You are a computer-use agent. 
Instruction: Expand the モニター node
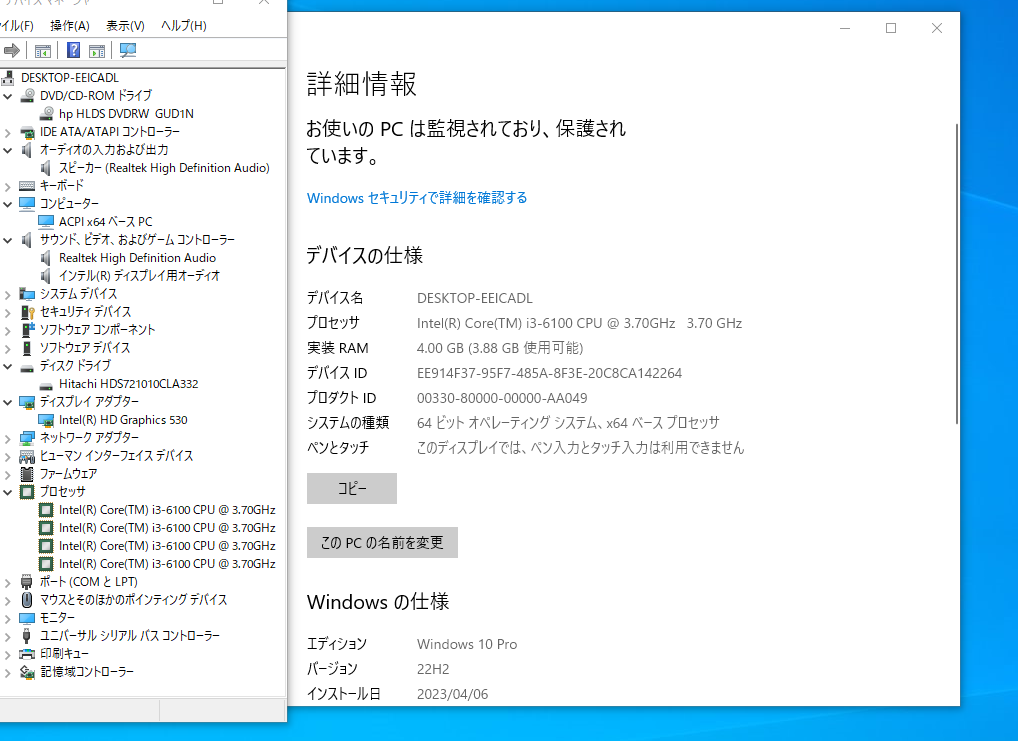(x=8, y=618)
